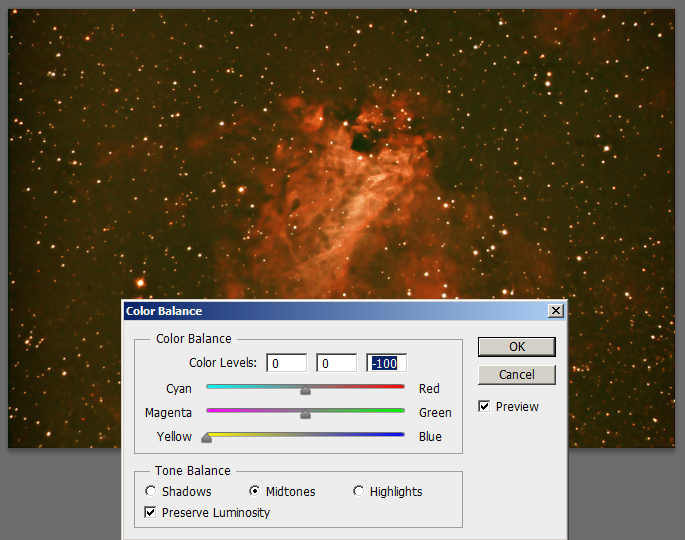Click the Yellow-Blue slider handle
Viewport: 685px width, 540px height.
click(x=207, y=438)
